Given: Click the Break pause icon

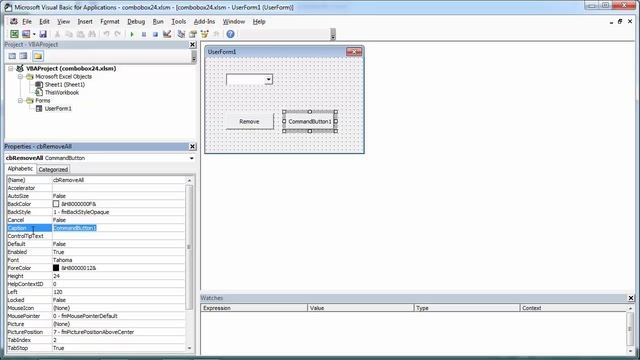Looking at the screenshot, I should (144, 34).
